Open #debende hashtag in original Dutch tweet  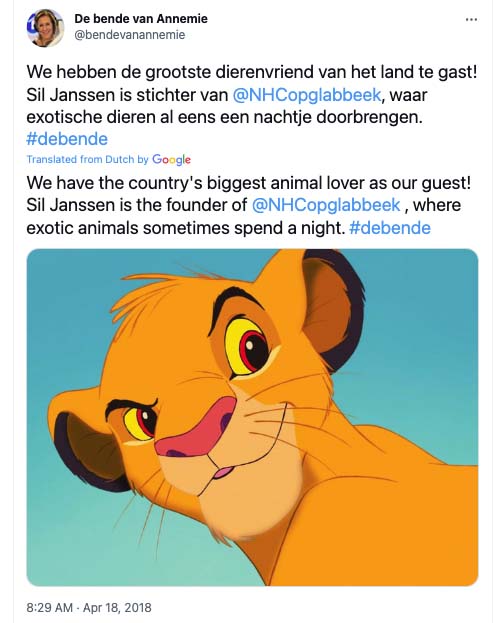tap(67, 139)
